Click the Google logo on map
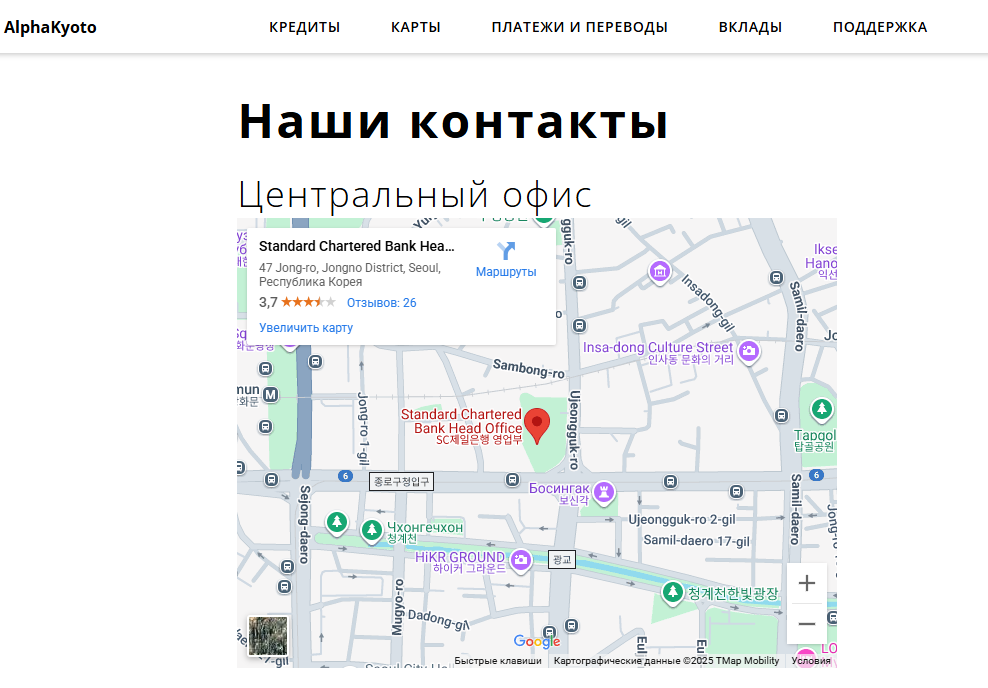 click(537, 641)
